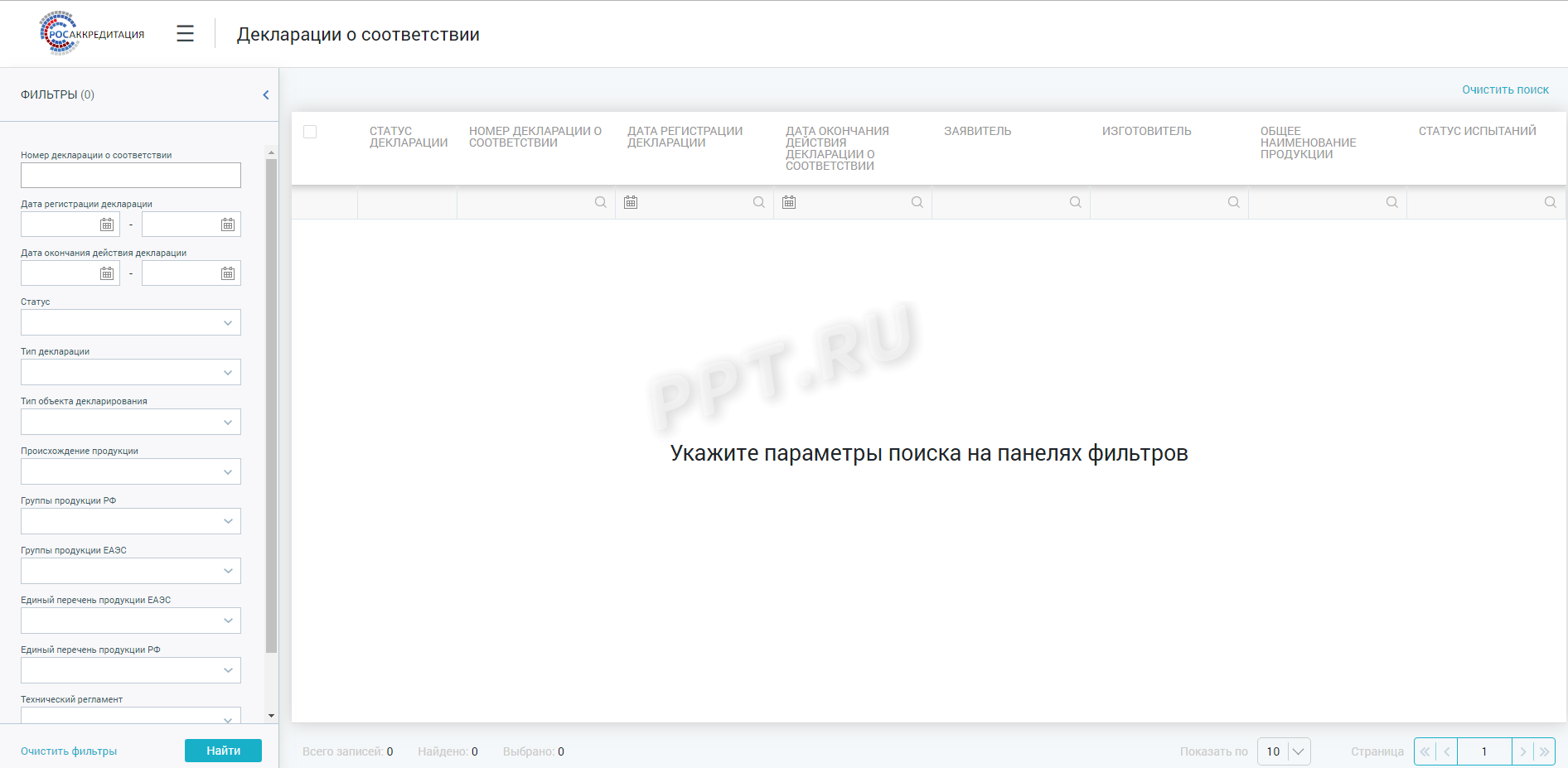Click search icon in Заявитель column
The height and width of the screenshot is (768, 1568).
click(x=1076, y=202)
